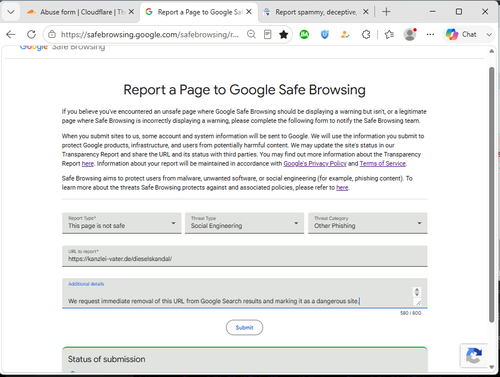500x377 pixels.
Task: Expand the arrow next to Chat
Action: (489, 34)
